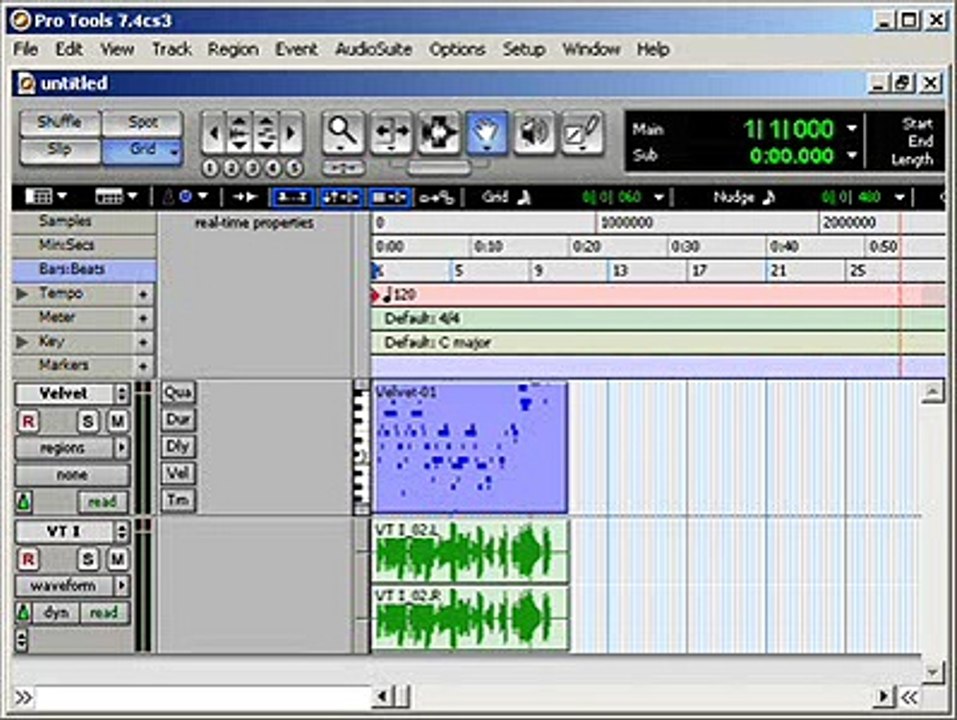This screenshot has width=957, height=720.
Task: Record-enable the Velvet track
Action: [x=28, y=421]
